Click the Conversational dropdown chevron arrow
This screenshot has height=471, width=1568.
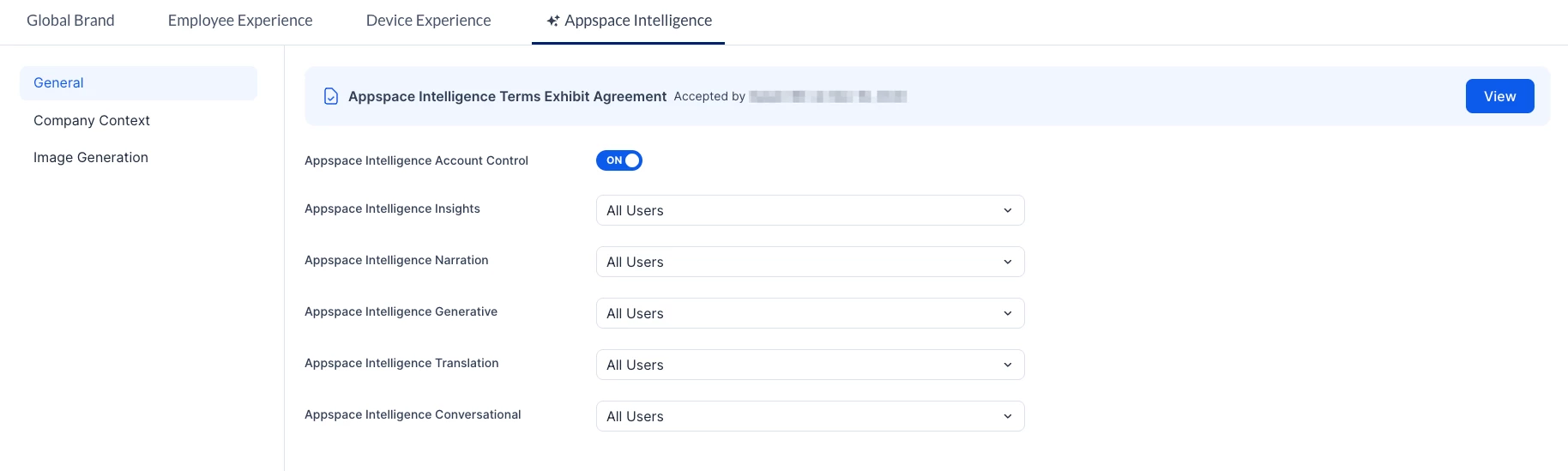click(x=1007, y=416)
